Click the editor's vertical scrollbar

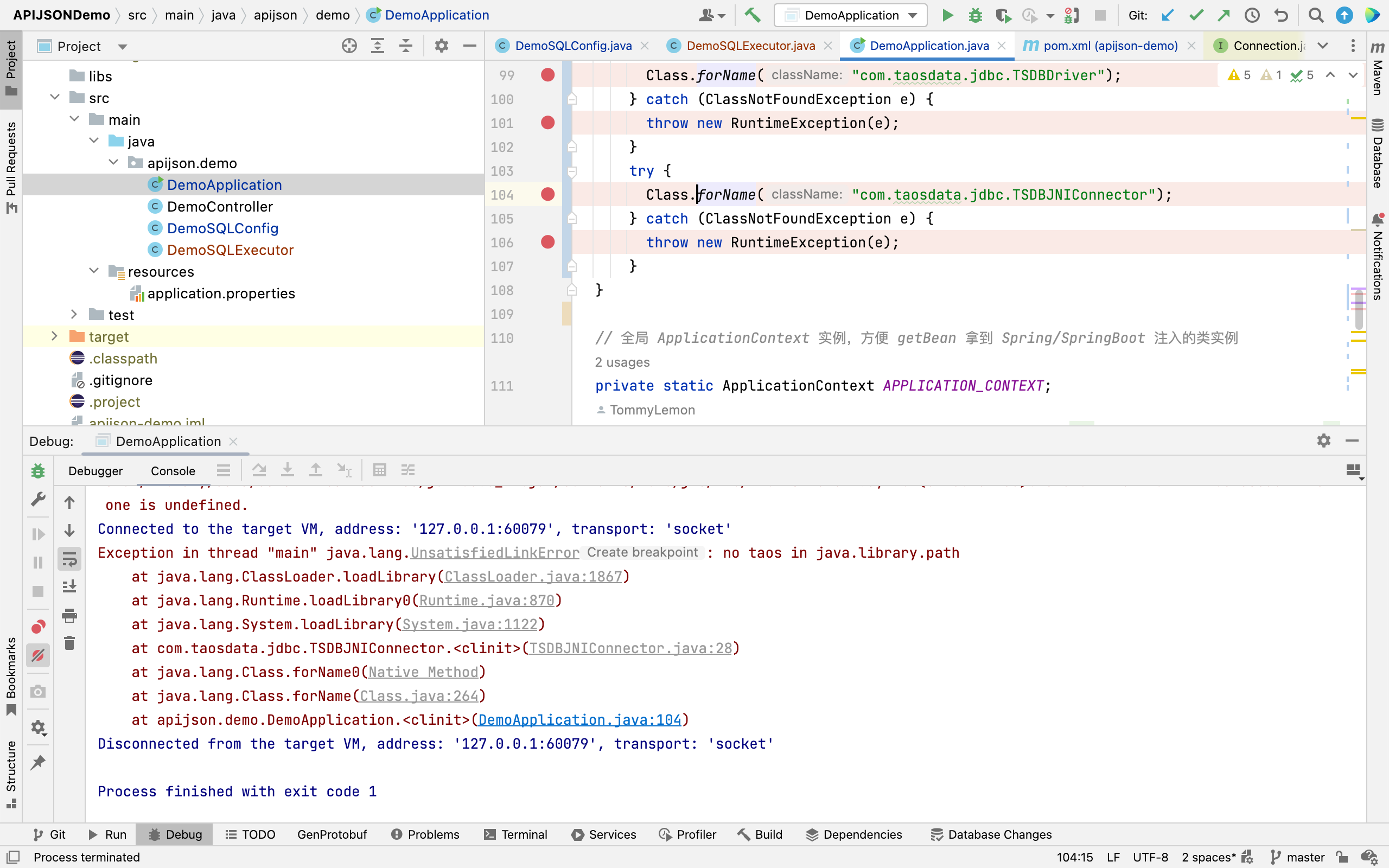pyautogui.click(x=1358, y=310)
